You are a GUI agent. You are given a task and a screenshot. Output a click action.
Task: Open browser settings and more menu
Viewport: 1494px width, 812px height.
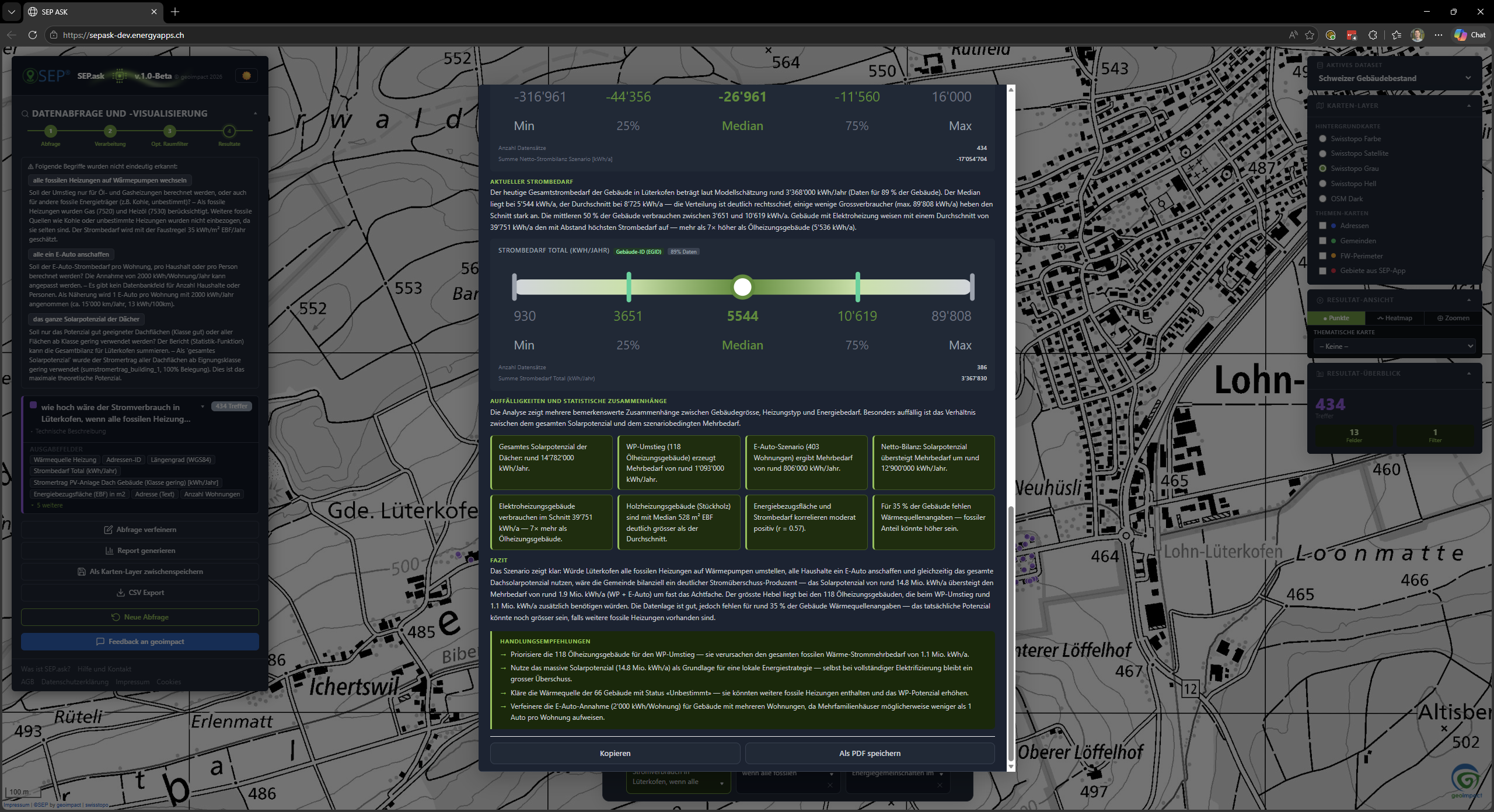[1439, 35]
